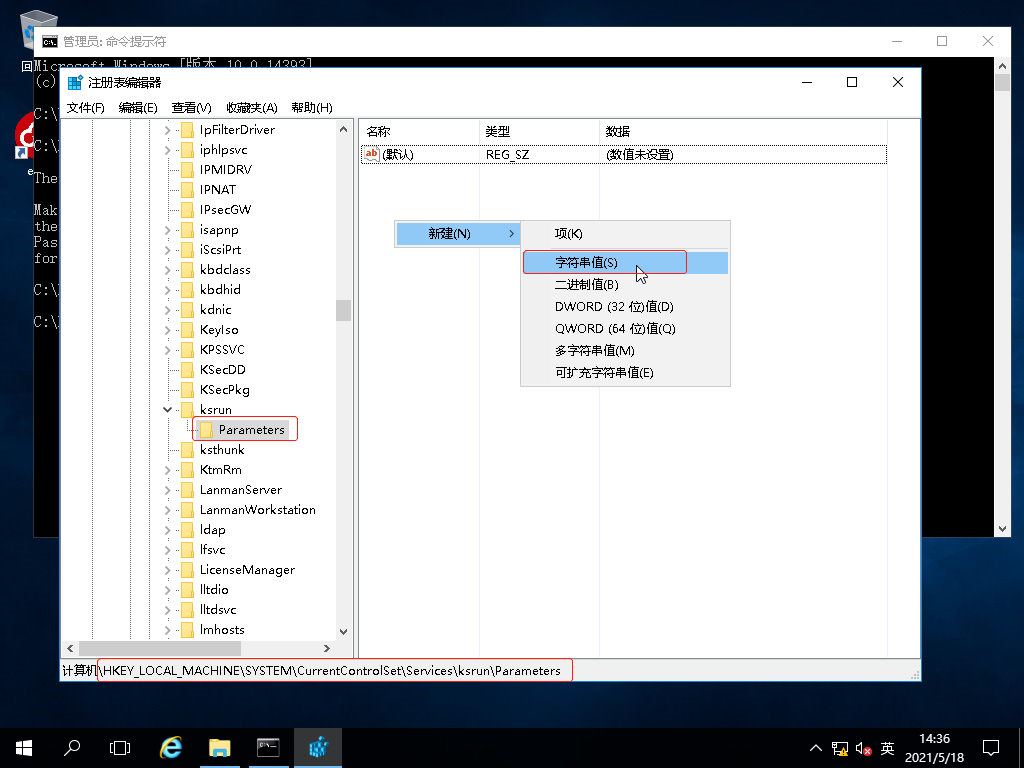Open the Action Center notification icon
1024x768 pixels.
pyautogui.click(x=991, y=747)
